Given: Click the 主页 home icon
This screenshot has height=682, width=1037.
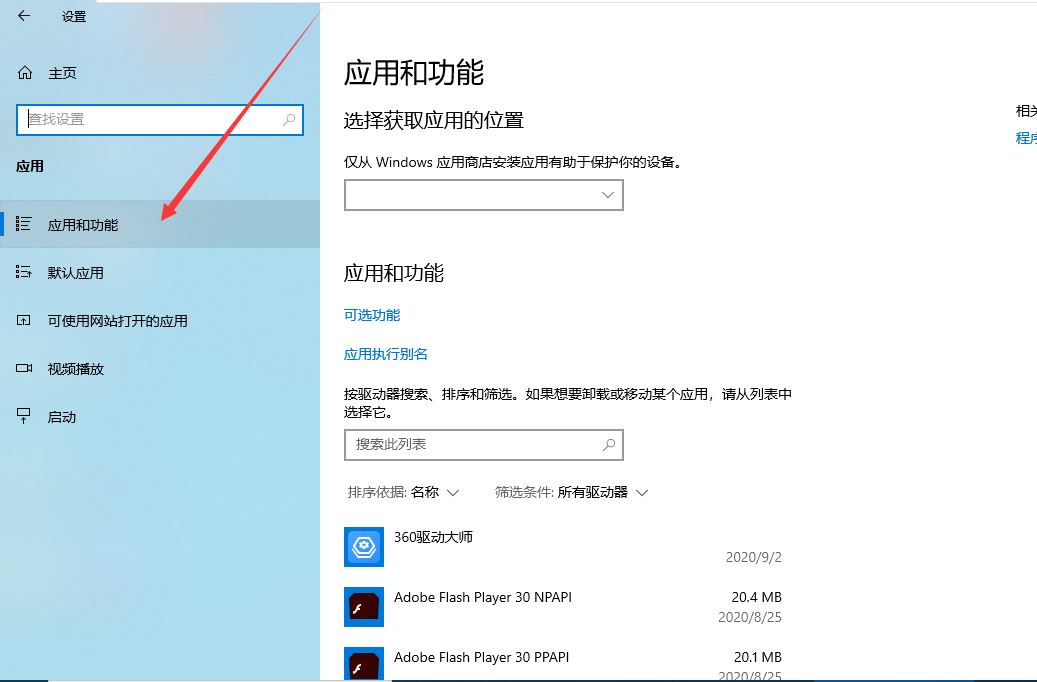Looking at the screenshot, I should tap(25, 73).
